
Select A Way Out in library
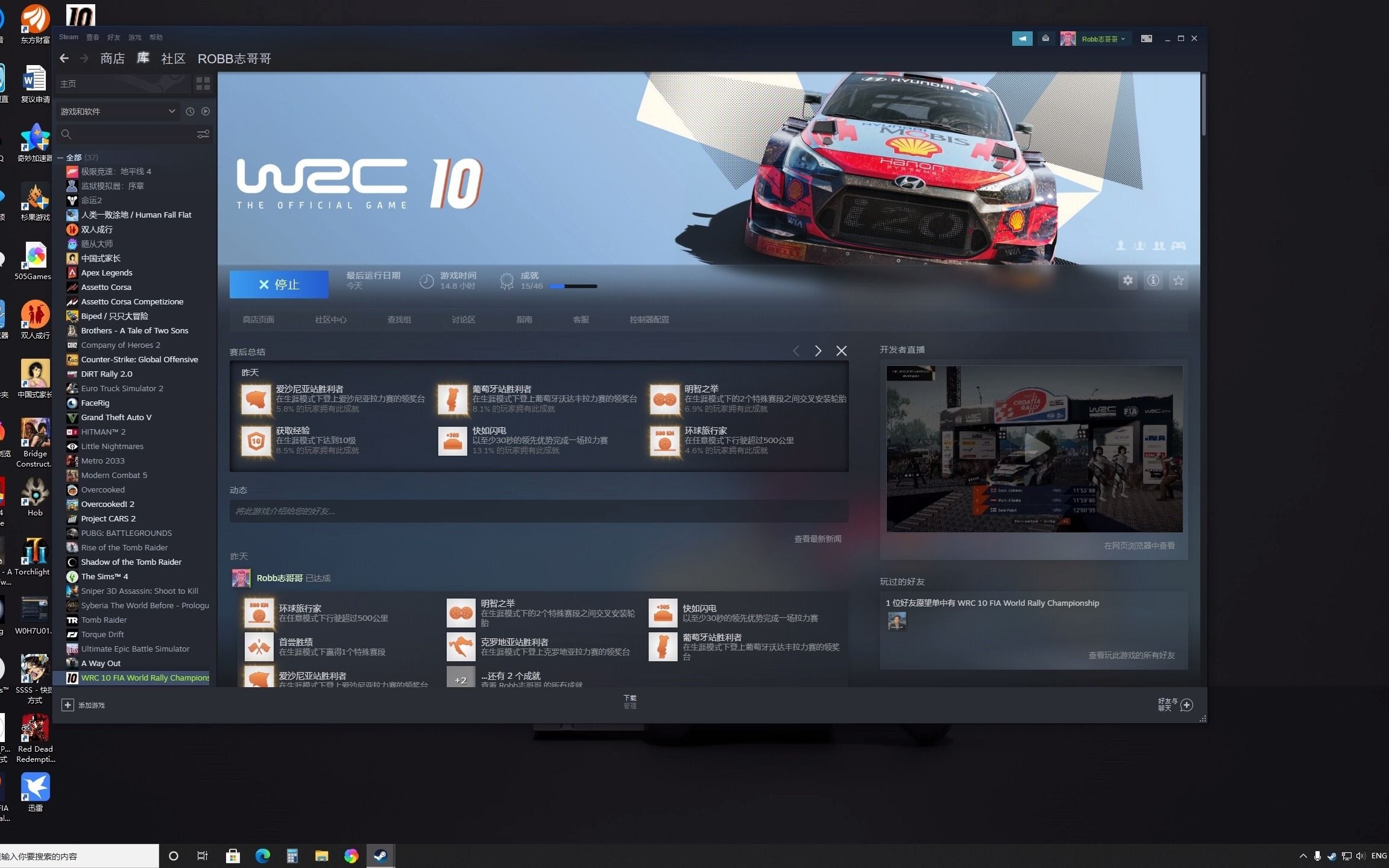pyautogui.click(x=101, y=663)
